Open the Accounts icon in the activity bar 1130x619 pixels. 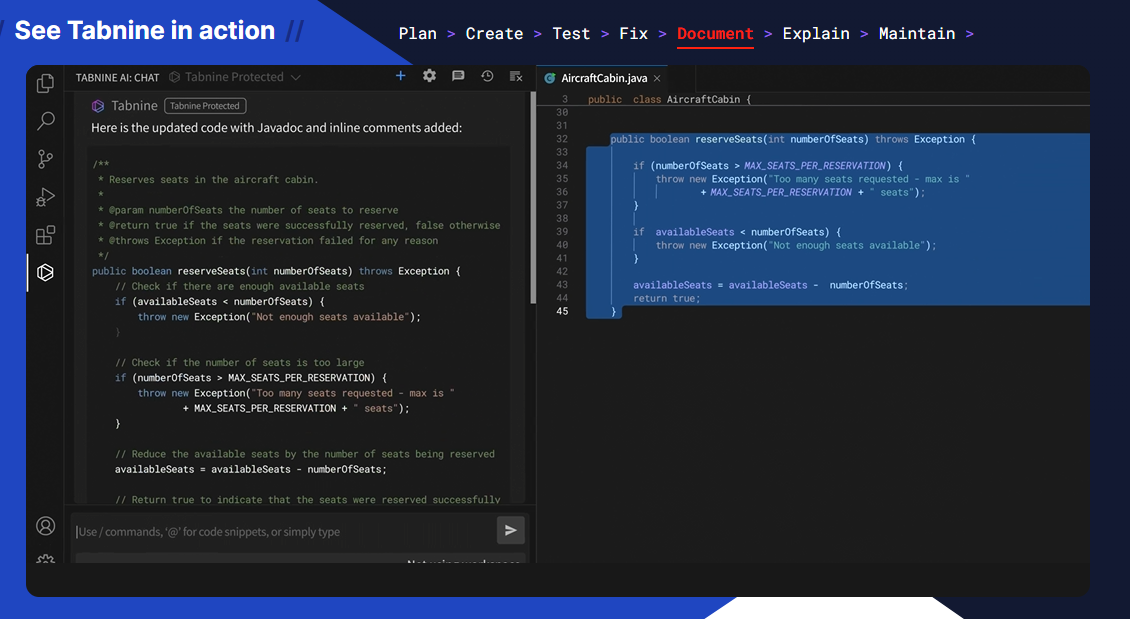click(x=45, y=526)
